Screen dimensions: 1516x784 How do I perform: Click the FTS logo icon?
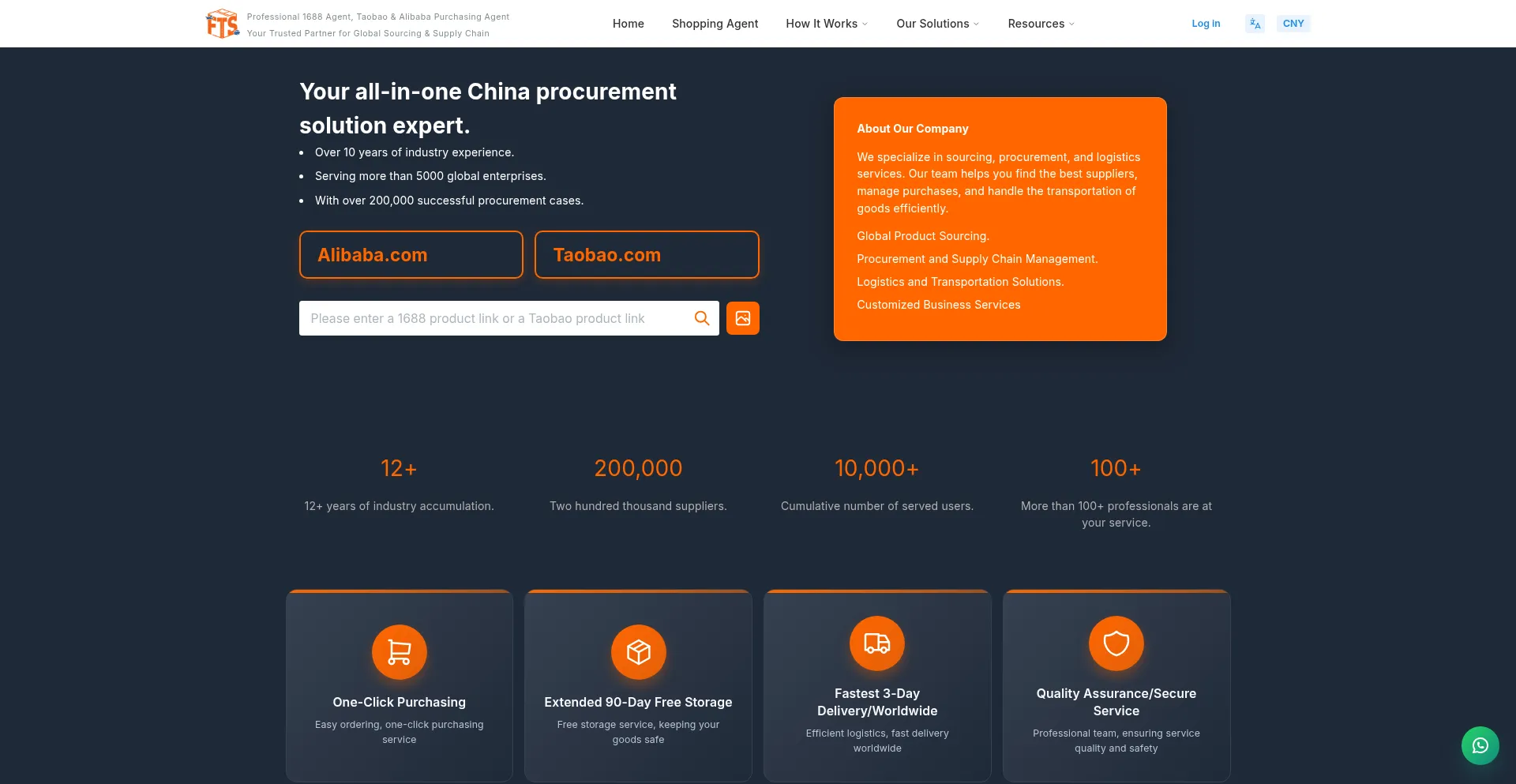point(223,24)
